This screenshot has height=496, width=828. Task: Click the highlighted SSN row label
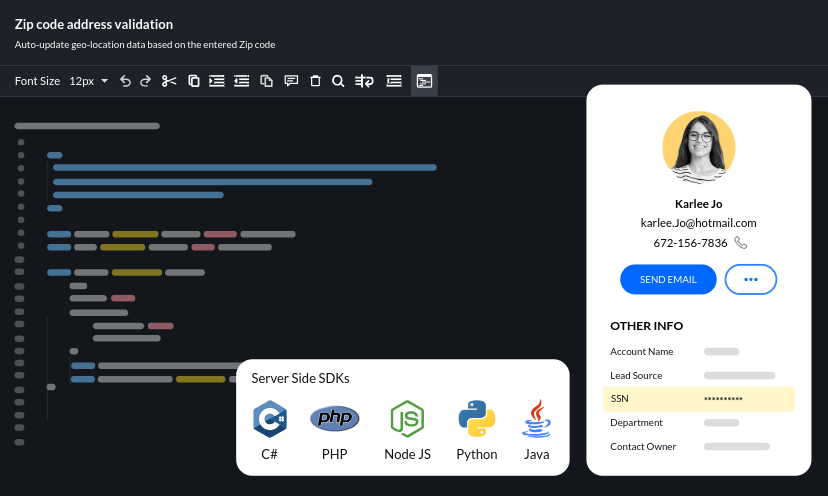click(x=619, y=398)
